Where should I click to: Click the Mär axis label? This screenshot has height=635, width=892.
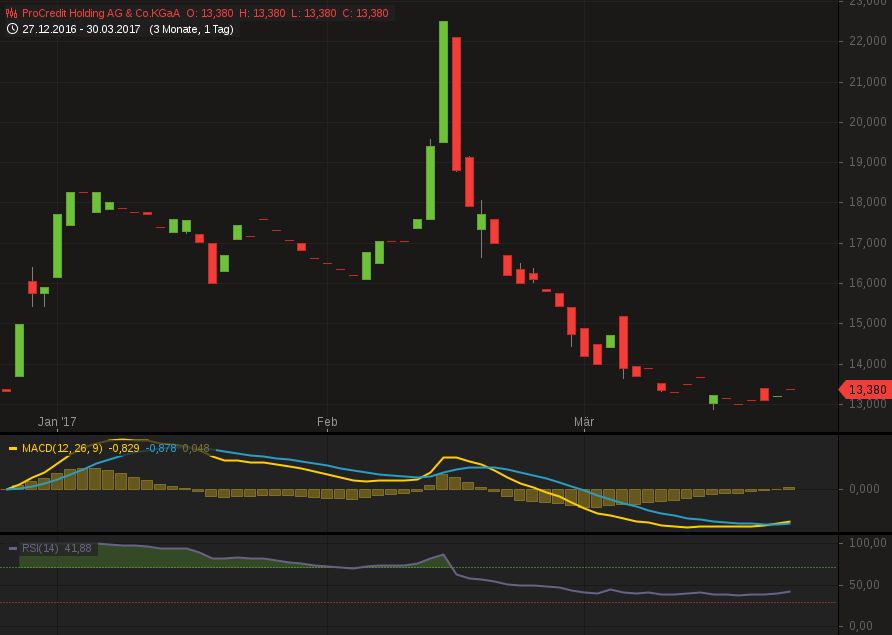pyautogui.click(x=584, y=422)
